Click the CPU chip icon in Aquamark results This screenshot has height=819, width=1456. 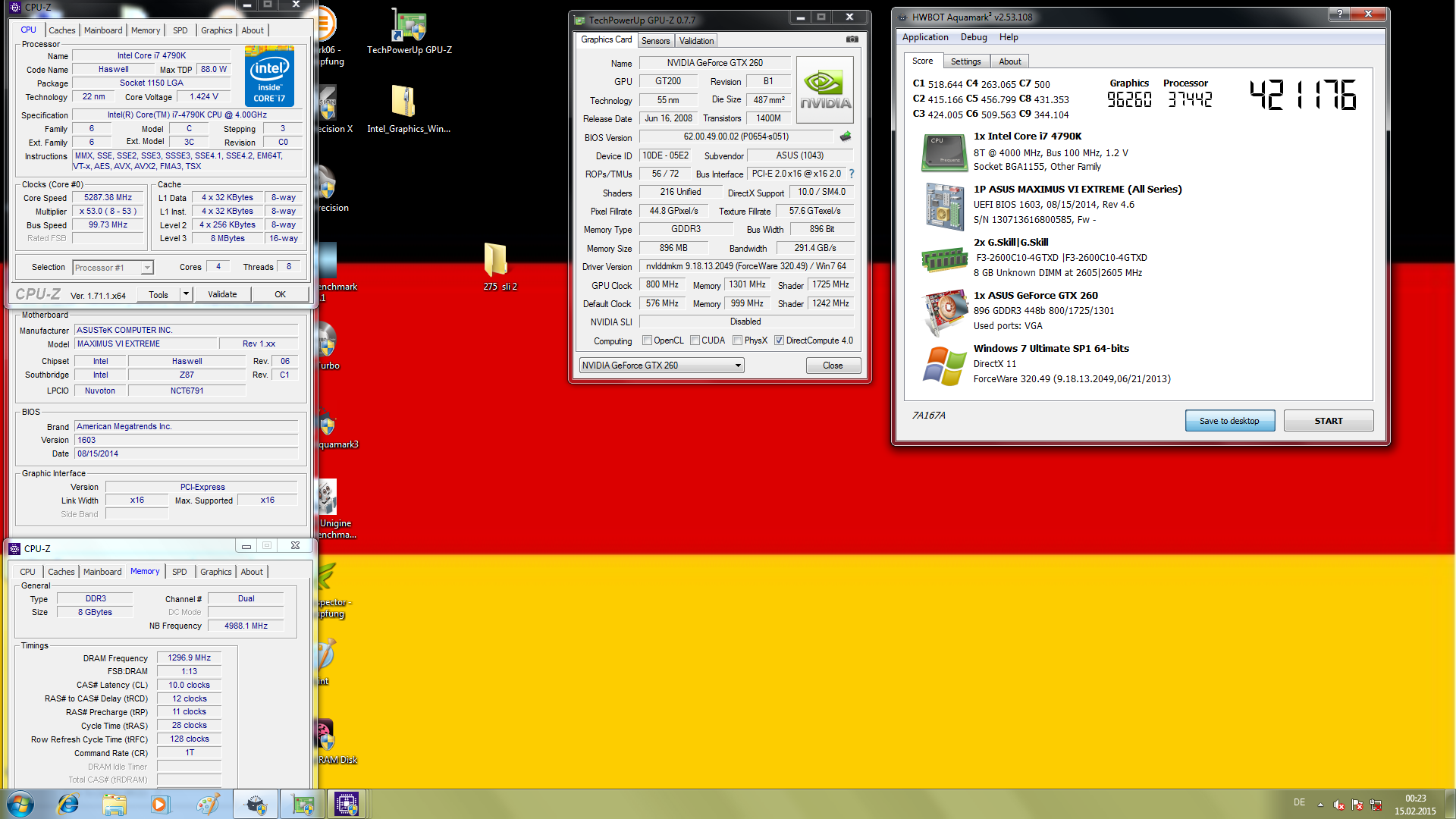[x=944, y=152]
